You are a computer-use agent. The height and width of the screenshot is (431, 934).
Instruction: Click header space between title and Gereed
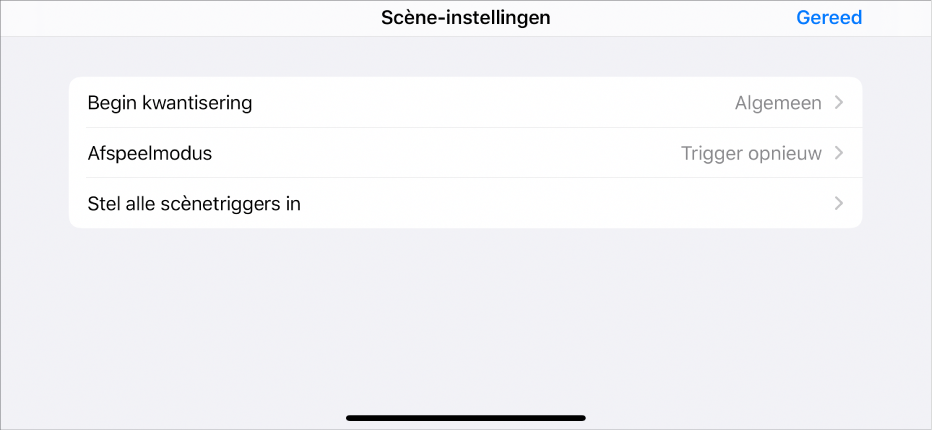[670, 18]
